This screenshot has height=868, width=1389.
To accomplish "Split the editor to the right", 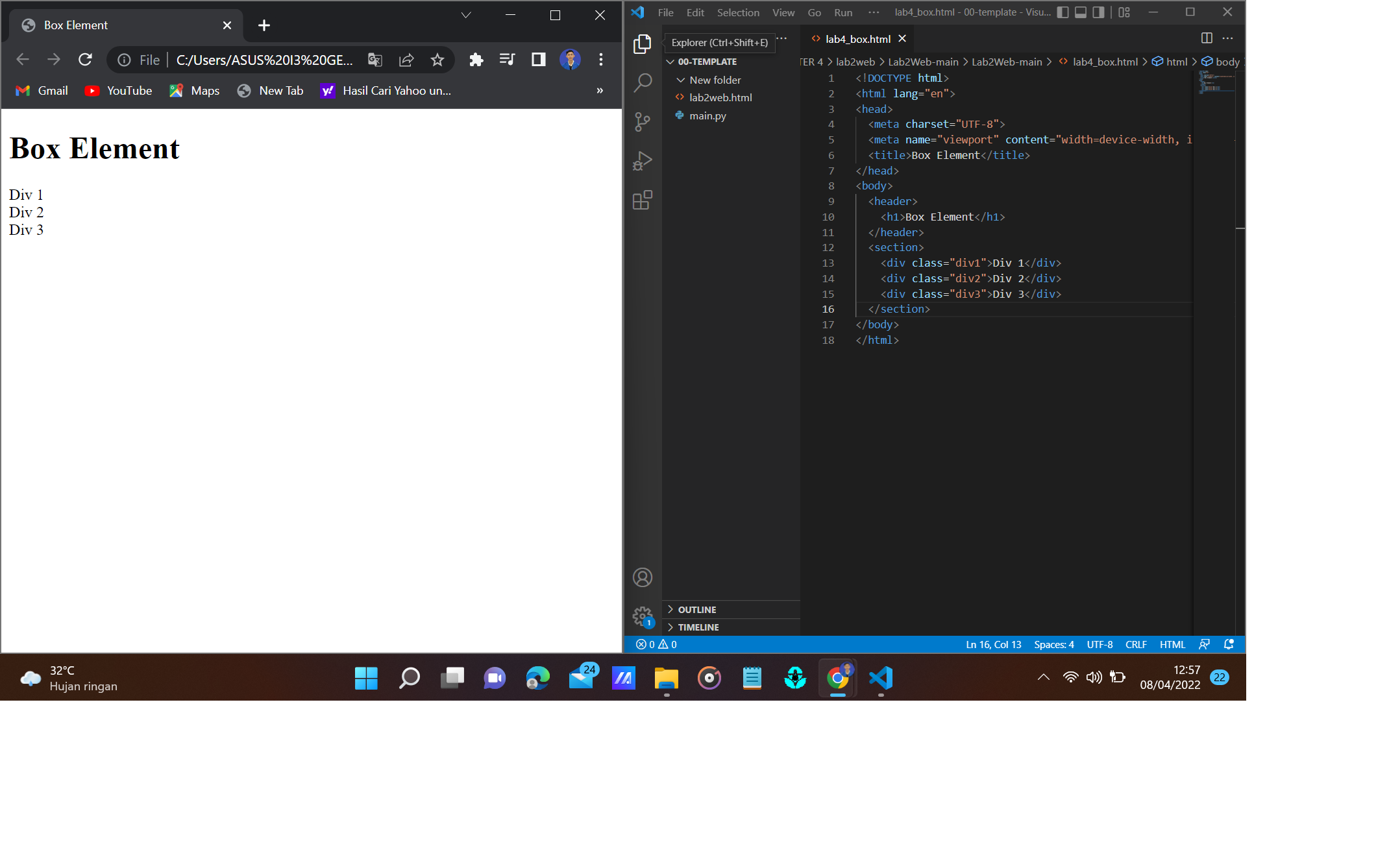I will click(x=1207, y=38).
